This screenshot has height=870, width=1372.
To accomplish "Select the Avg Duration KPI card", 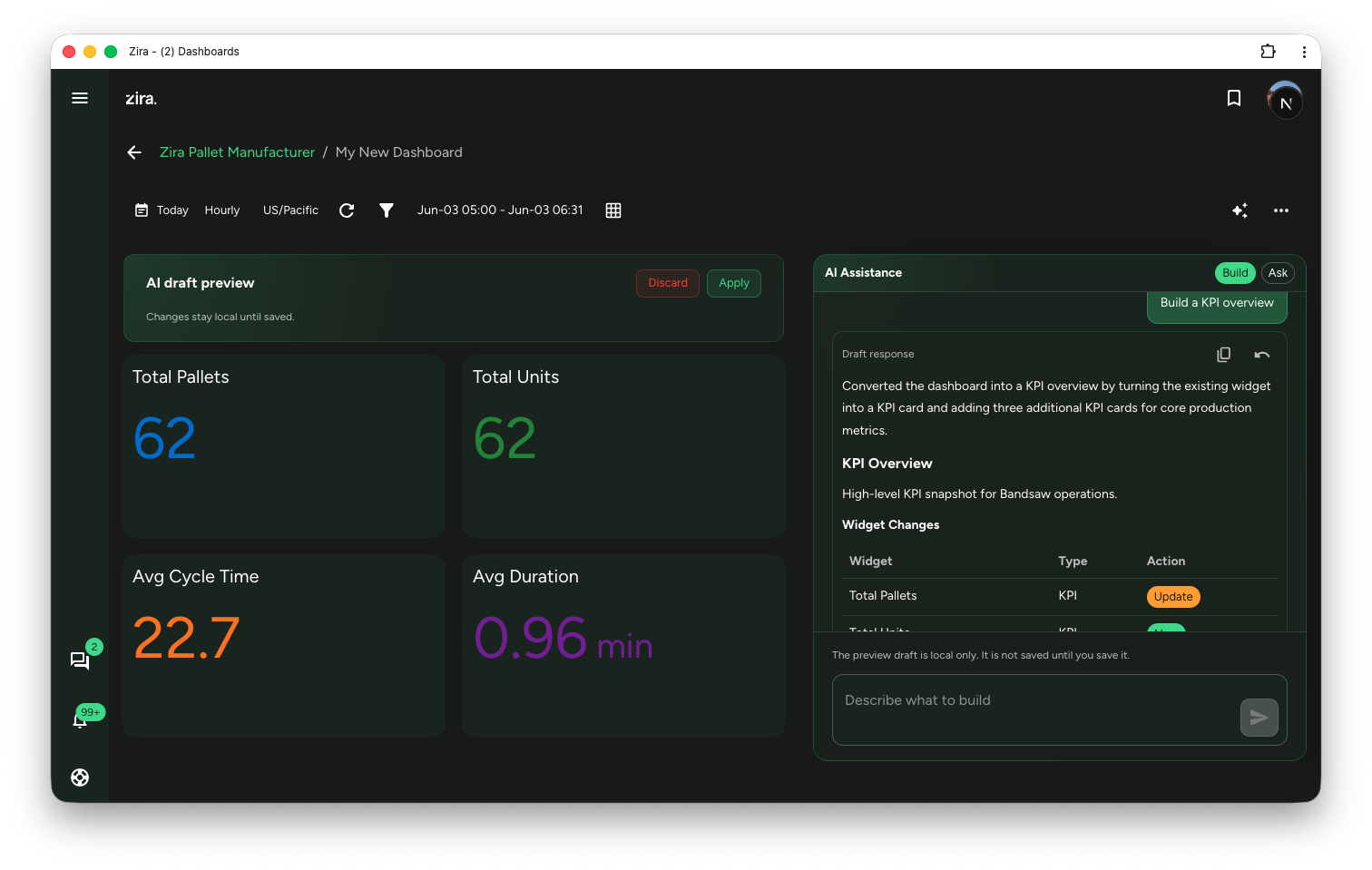I will (623, 646).
